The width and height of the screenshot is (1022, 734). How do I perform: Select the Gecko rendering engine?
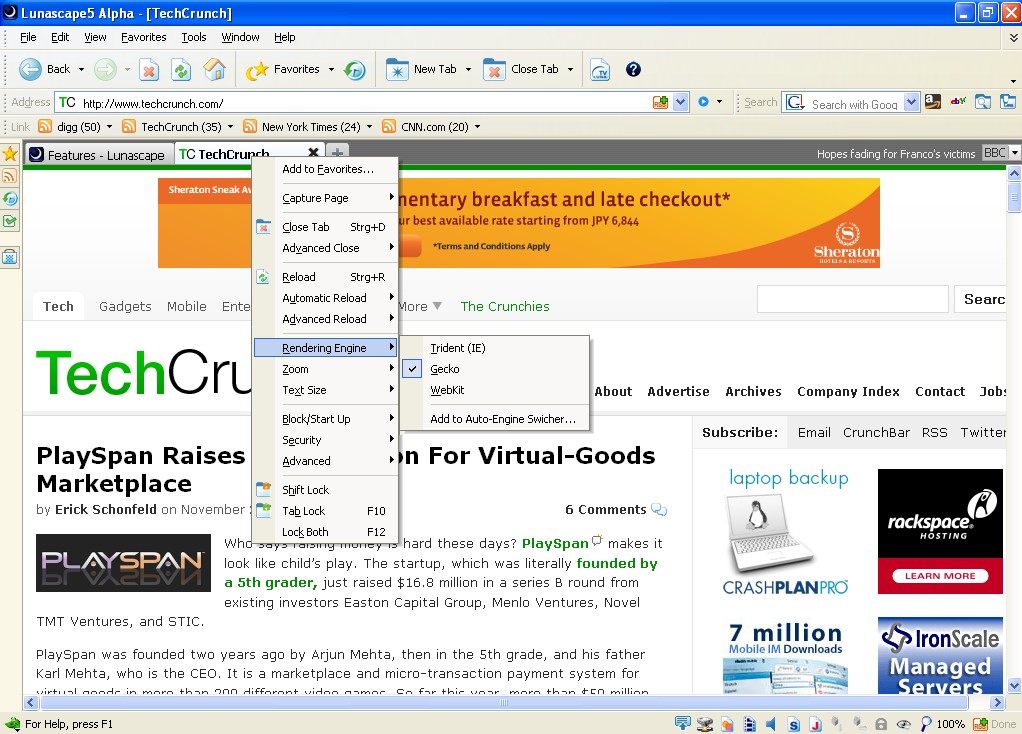[445, 369]
